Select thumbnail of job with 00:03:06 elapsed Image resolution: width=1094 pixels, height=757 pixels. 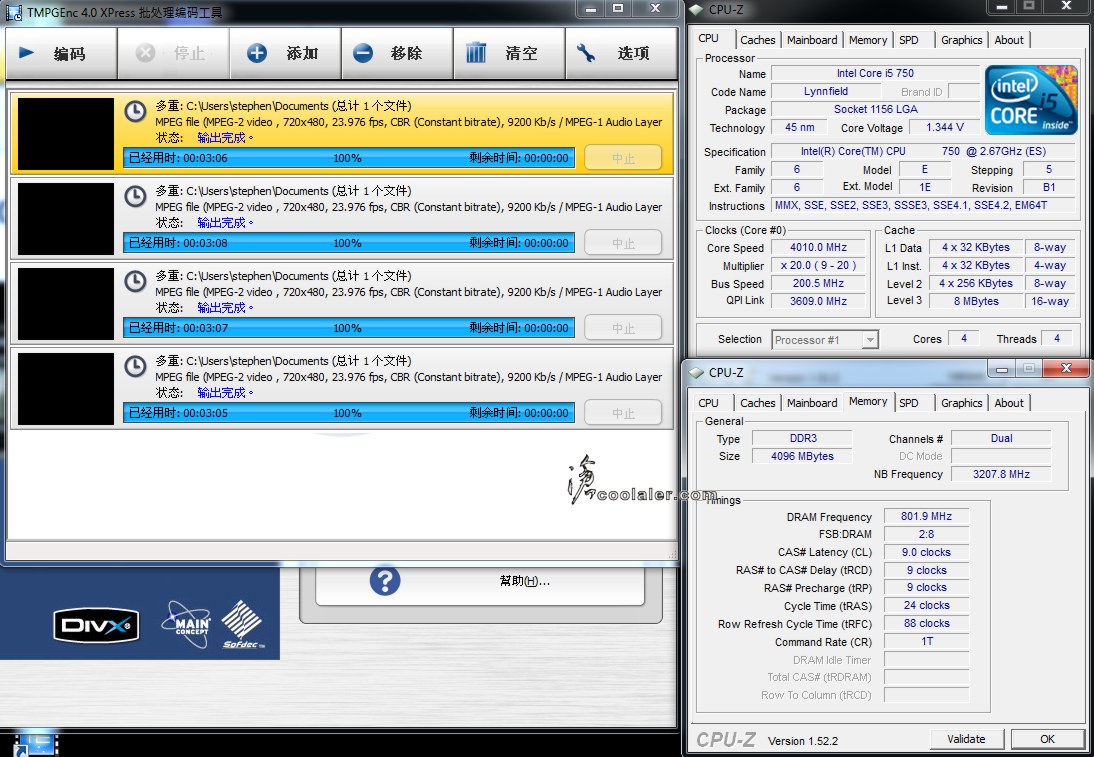coord(66,133)
